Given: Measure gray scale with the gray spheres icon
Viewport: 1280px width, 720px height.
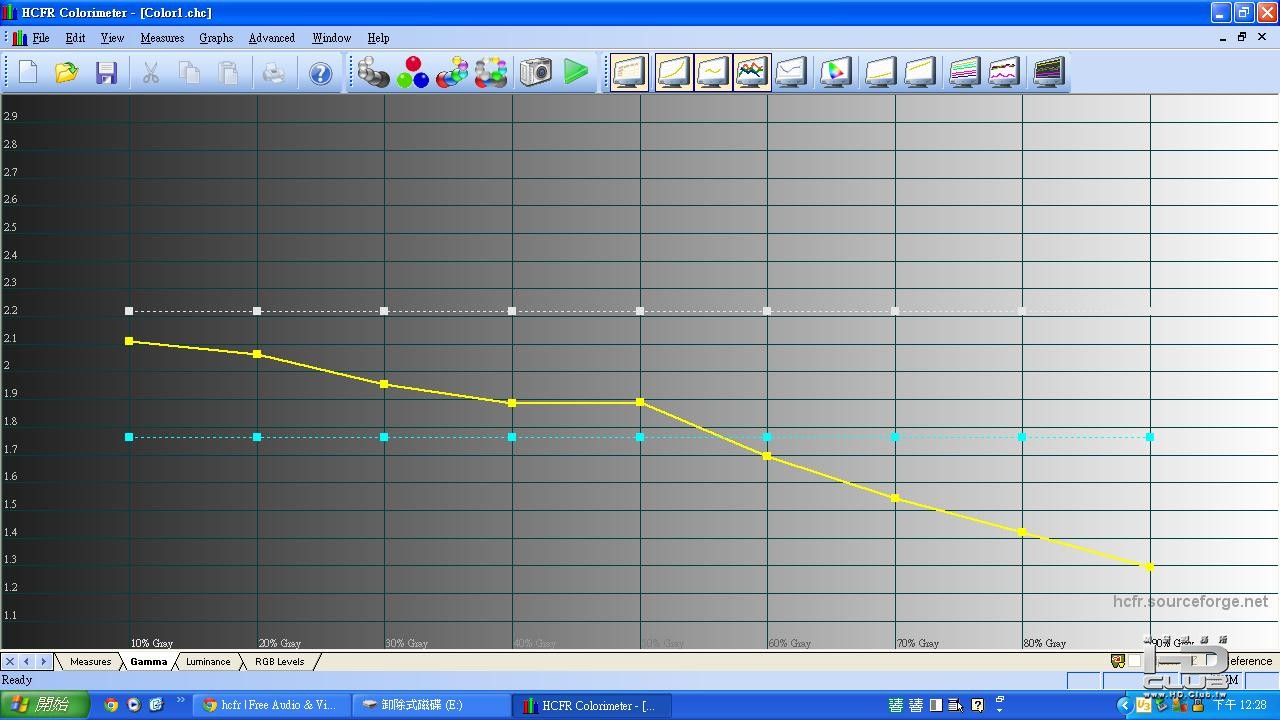Looking at the screenshot, I should coord(374,72).
